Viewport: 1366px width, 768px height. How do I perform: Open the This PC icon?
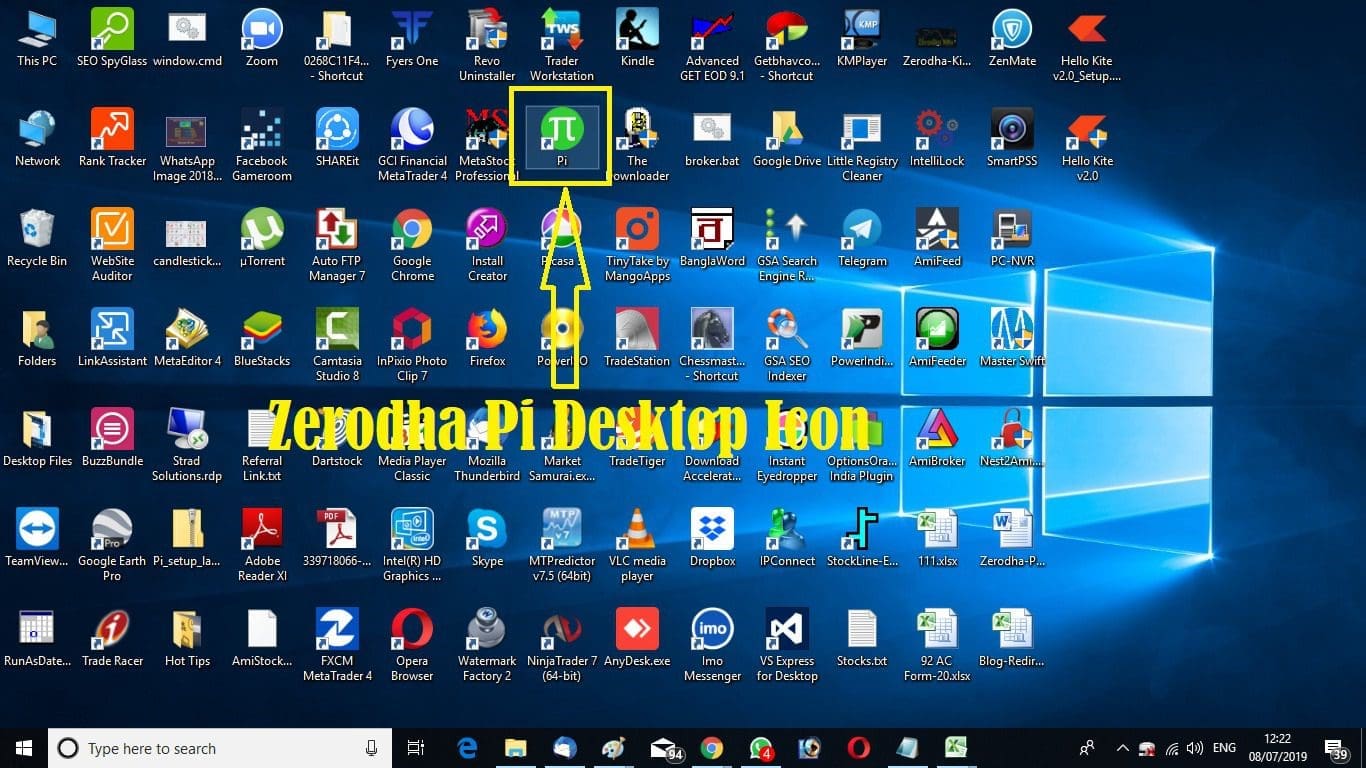click(x=37, y=37)
